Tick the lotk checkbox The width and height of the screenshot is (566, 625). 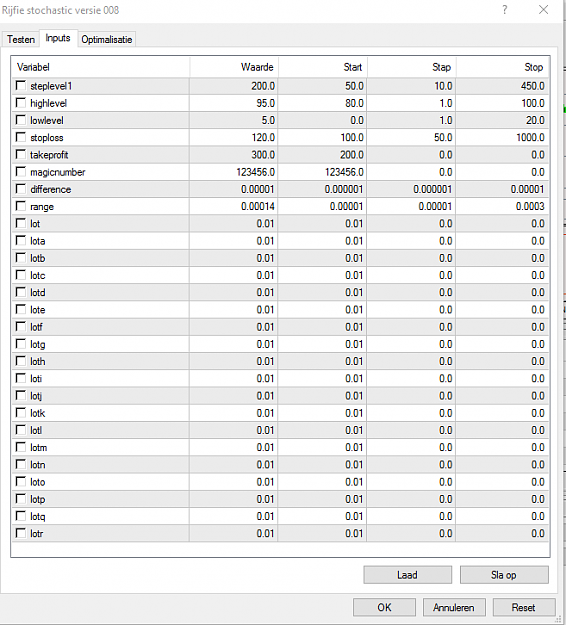21,413
